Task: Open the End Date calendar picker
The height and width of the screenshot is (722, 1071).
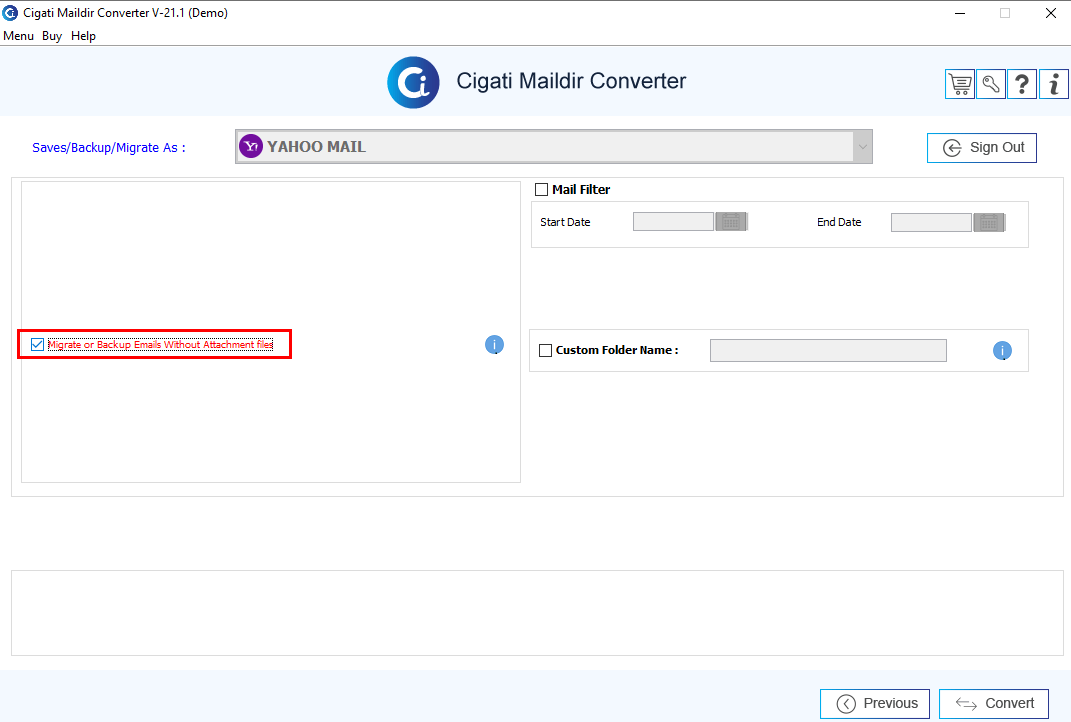Action: click(989, 222)
